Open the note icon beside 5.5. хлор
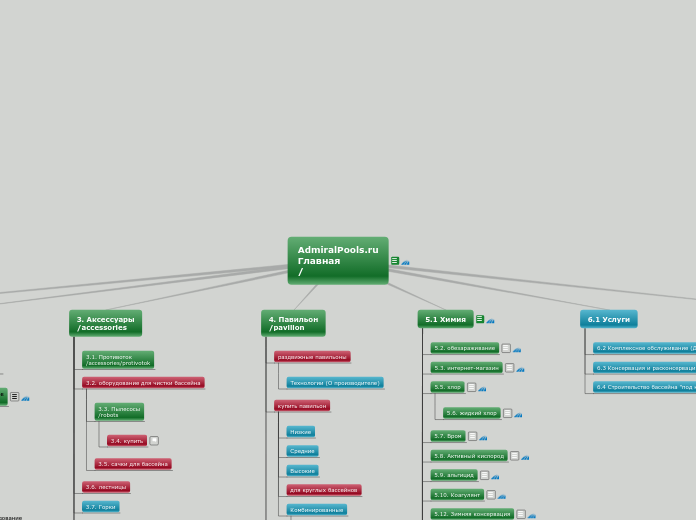 click(471, 387)
